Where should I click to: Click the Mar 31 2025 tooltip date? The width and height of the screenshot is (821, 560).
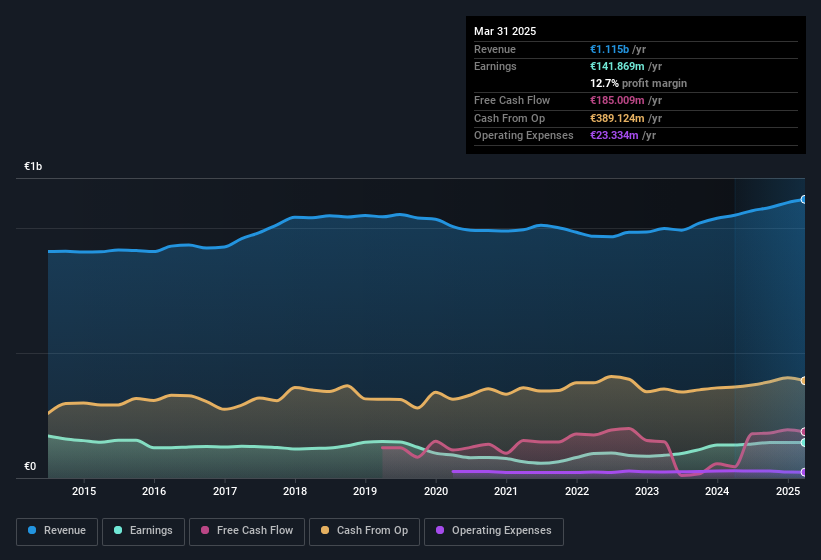pos(505,31)
